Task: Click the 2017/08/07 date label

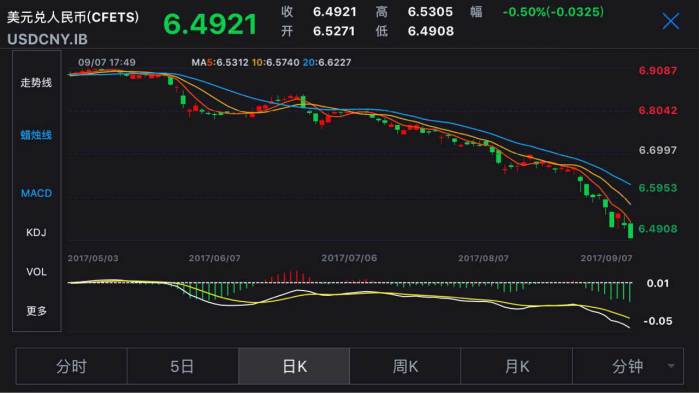Action: (x=483, y=258)
